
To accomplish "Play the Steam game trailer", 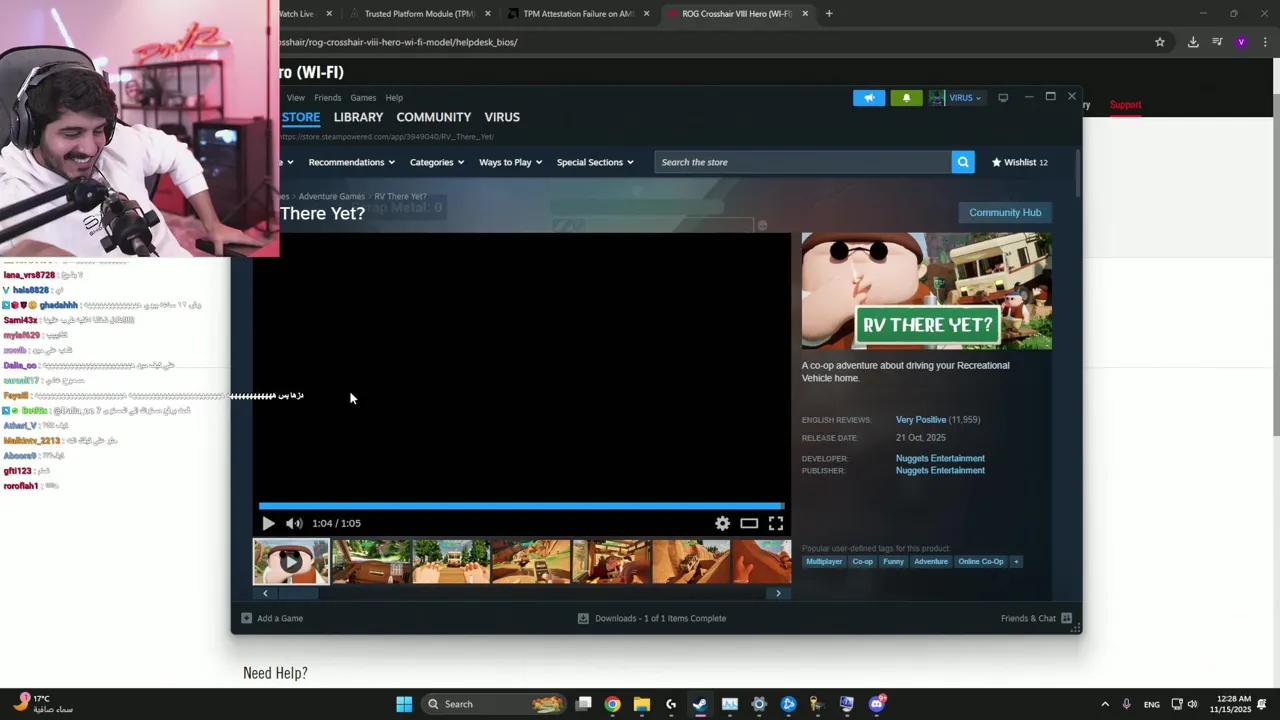I will pos(268,523).
